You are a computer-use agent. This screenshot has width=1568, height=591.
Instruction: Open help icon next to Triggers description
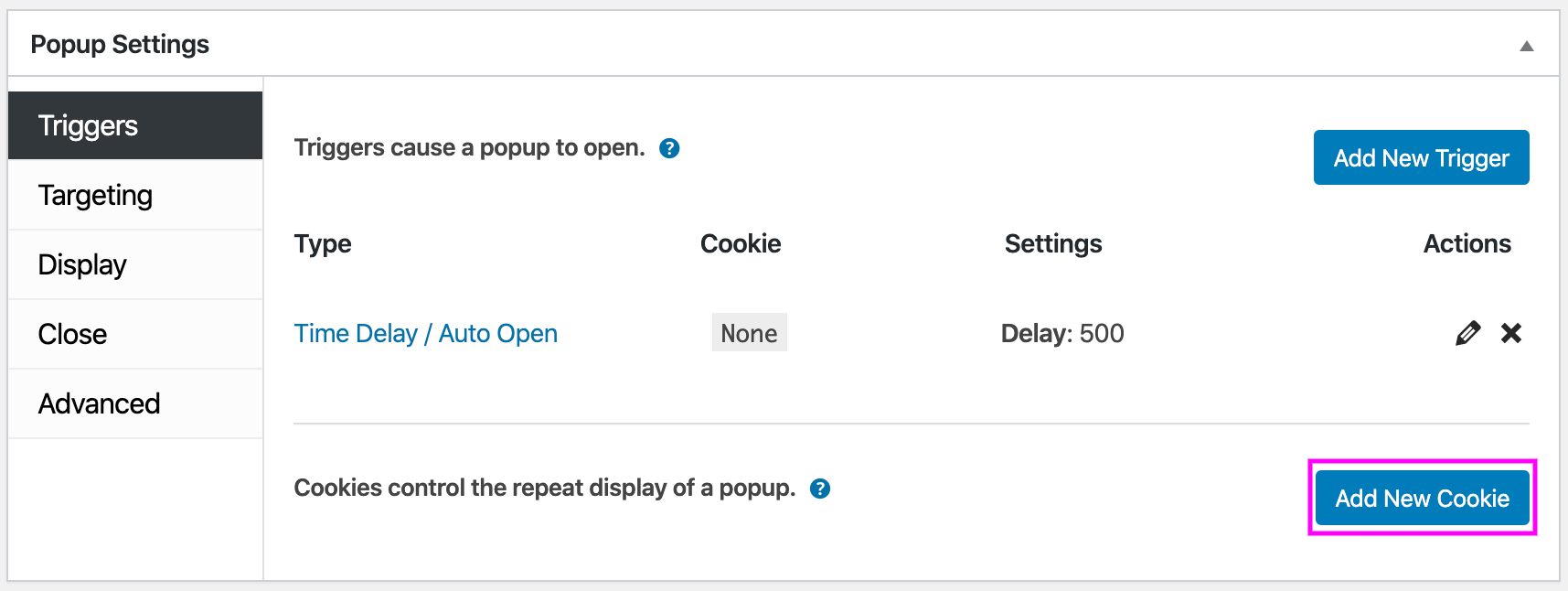click(x=669, y=148)
